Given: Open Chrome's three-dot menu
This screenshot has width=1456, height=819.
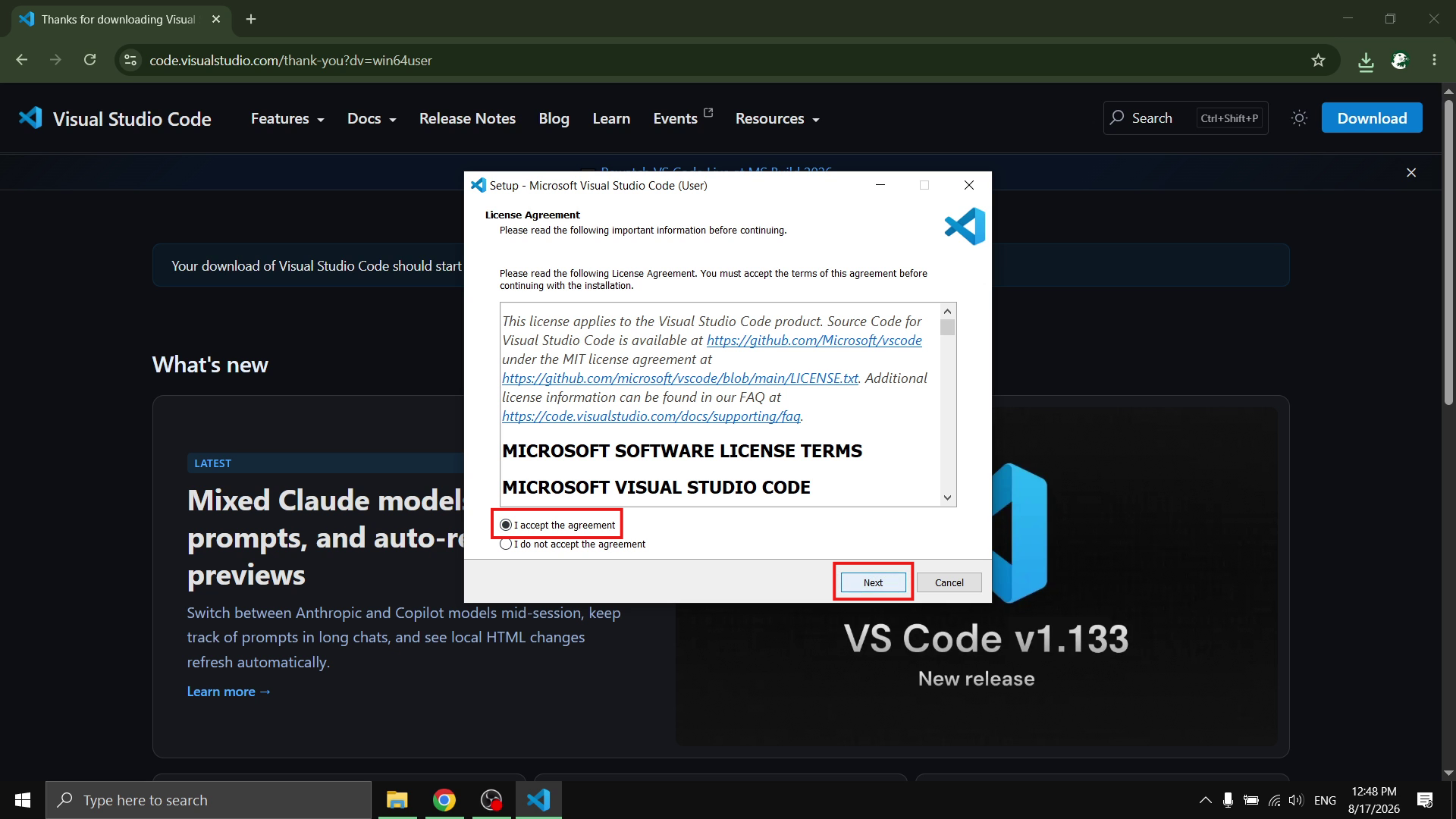Looking at the screenshot, I should (1434, 60).
